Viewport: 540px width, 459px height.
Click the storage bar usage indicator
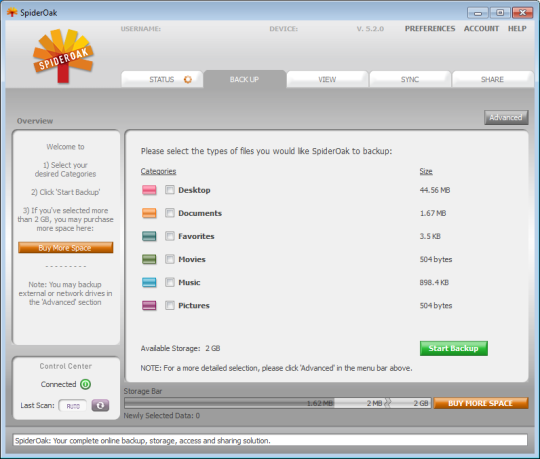[277, 403]
